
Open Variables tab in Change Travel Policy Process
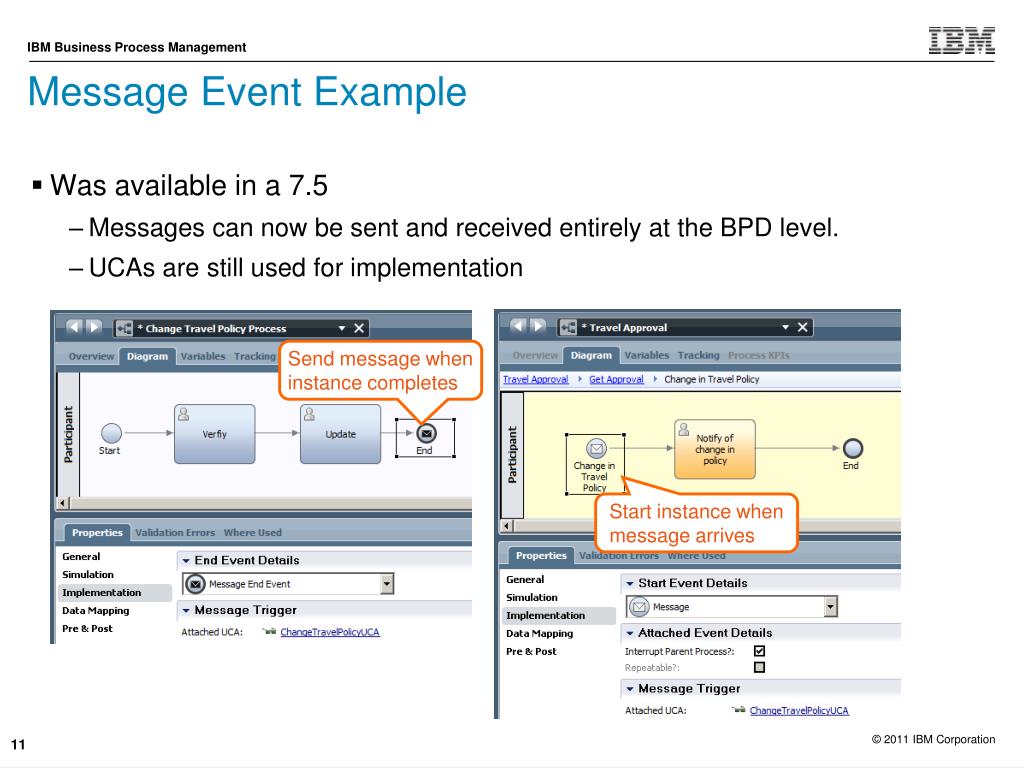[x=202, y=357]
